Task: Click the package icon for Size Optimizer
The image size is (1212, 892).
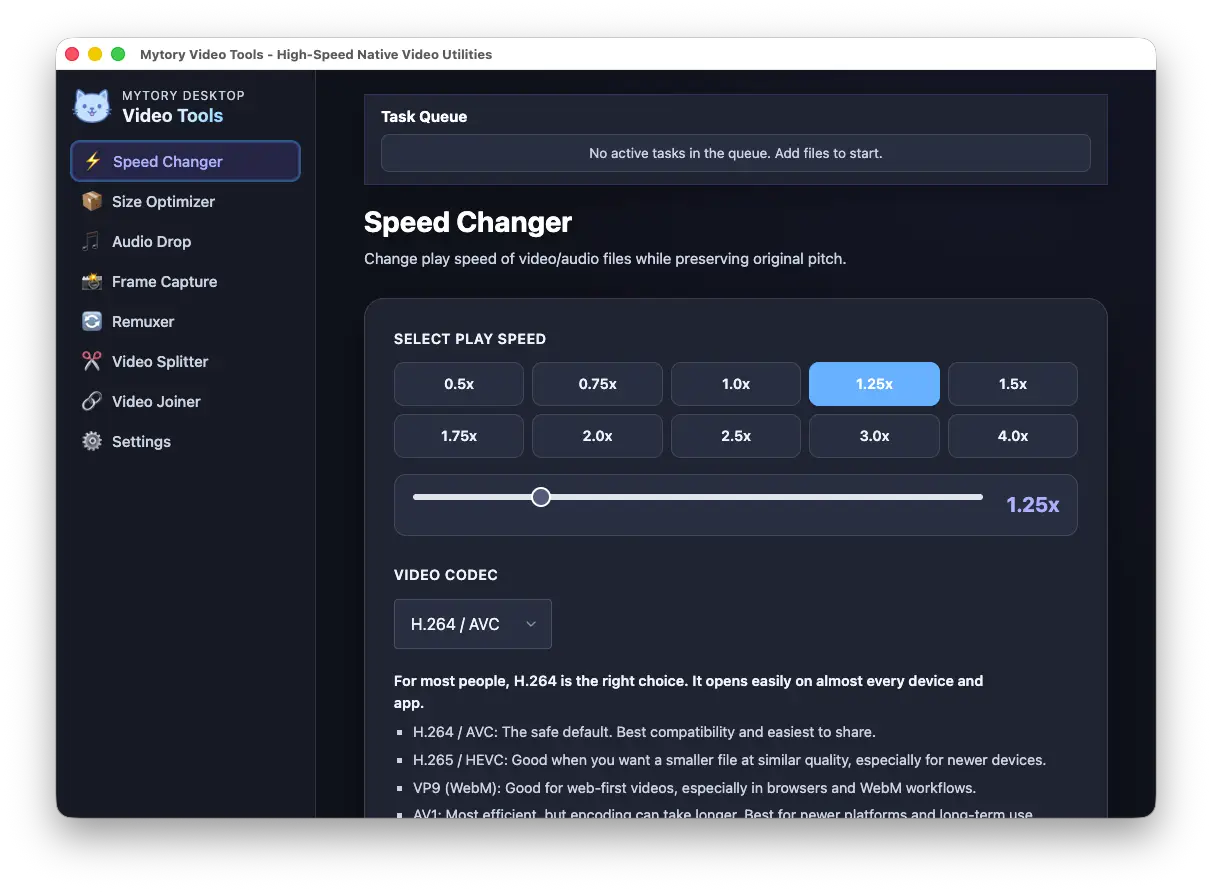Action: pyautogui.click(x=92, y=201)
